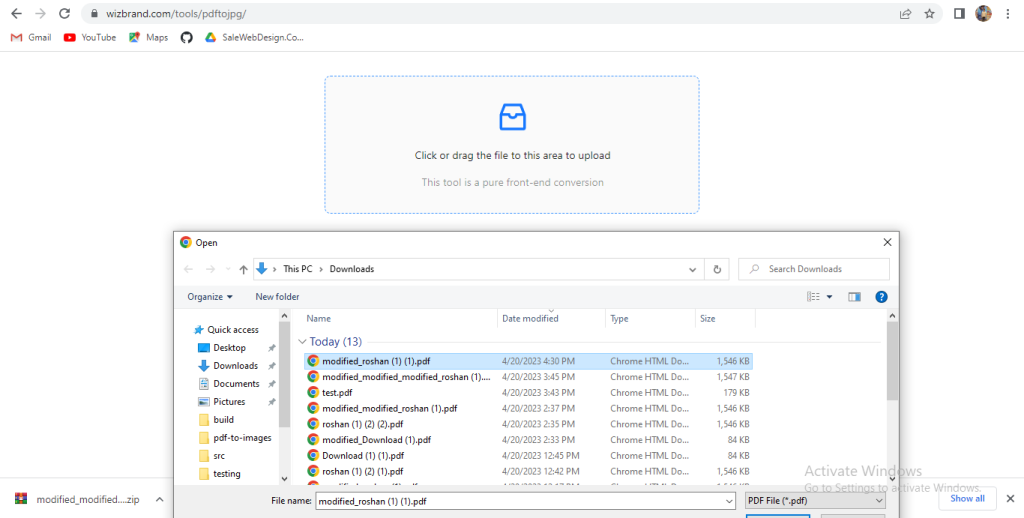Open the Gmail bookmark
This screenshot has width=1024, height=518.
click(31, 37)
